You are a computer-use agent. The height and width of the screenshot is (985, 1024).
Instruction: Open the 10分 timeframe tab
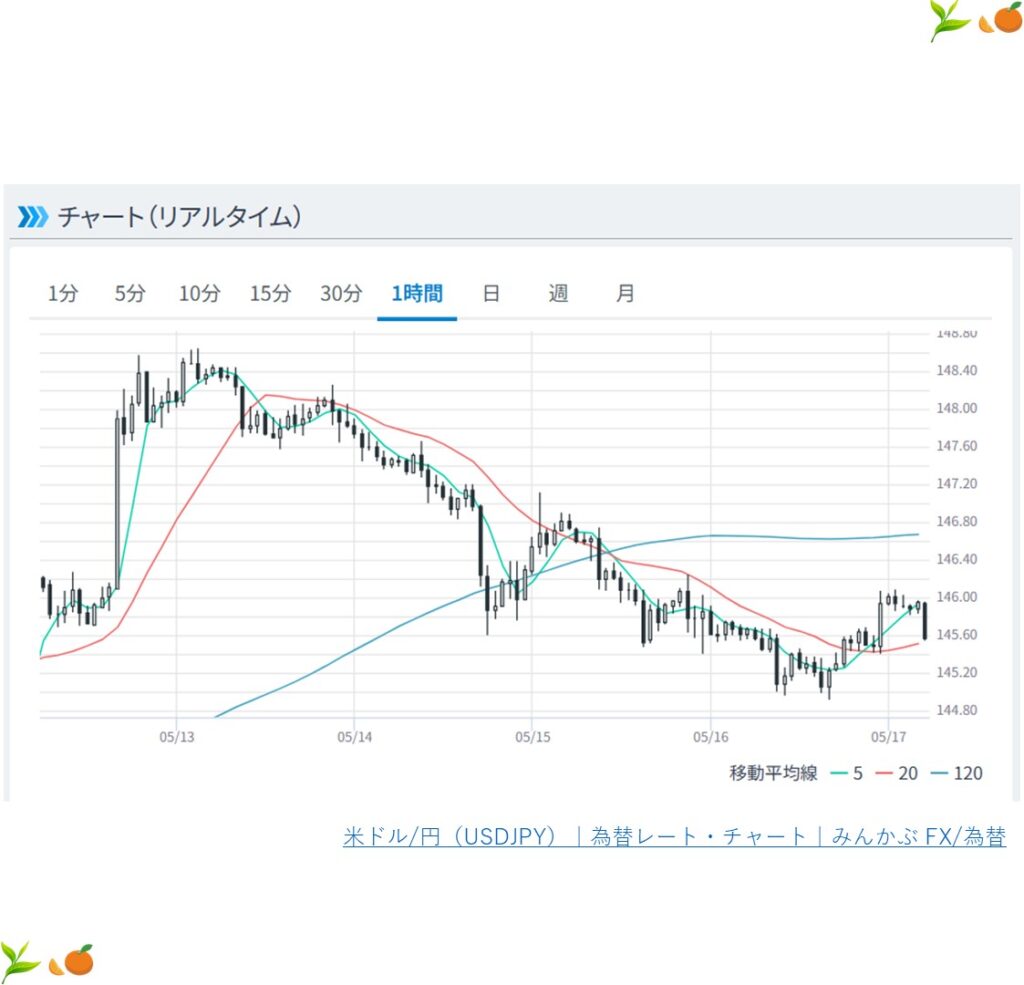(x=199, y=294)
